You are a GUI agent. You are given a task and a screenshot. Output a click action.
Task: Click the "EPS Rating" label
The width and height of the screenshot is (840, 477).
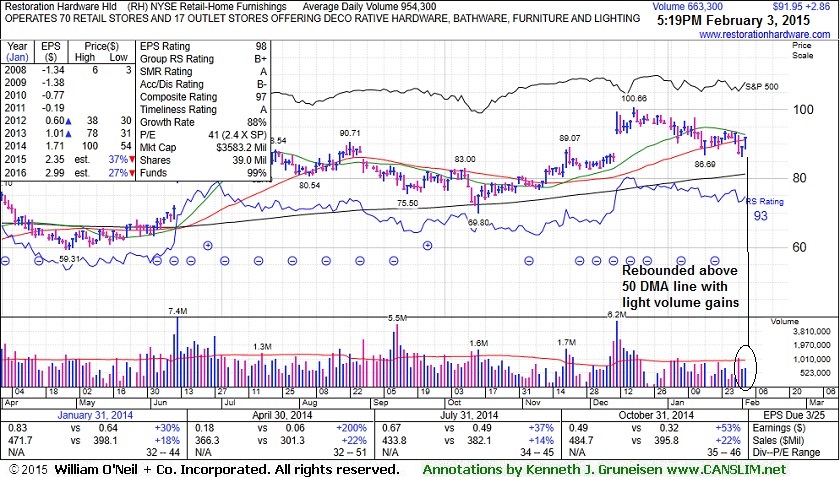[x=165, y=46]
